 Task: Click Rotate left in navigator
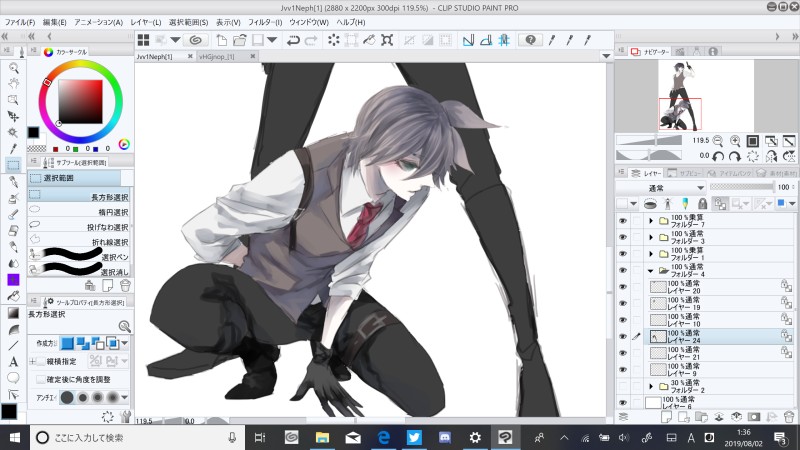(x=718, y=157)
